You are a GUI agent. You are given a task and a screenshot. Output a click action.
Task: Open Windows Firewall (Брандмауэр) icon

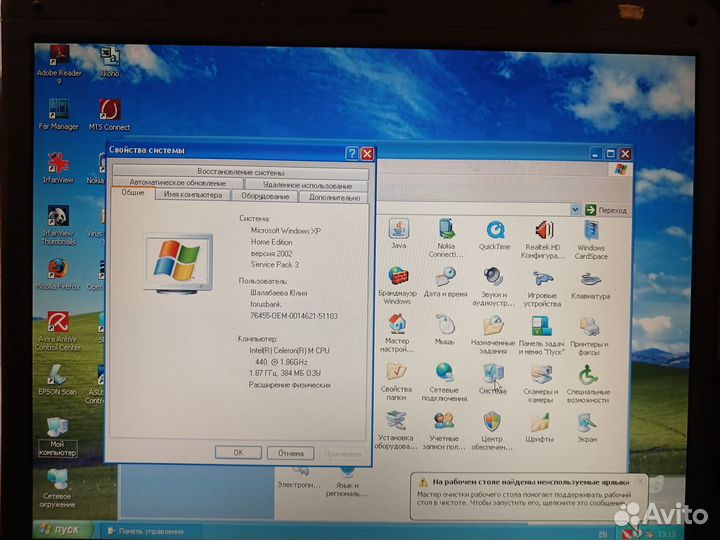click(x=397, y=285)
